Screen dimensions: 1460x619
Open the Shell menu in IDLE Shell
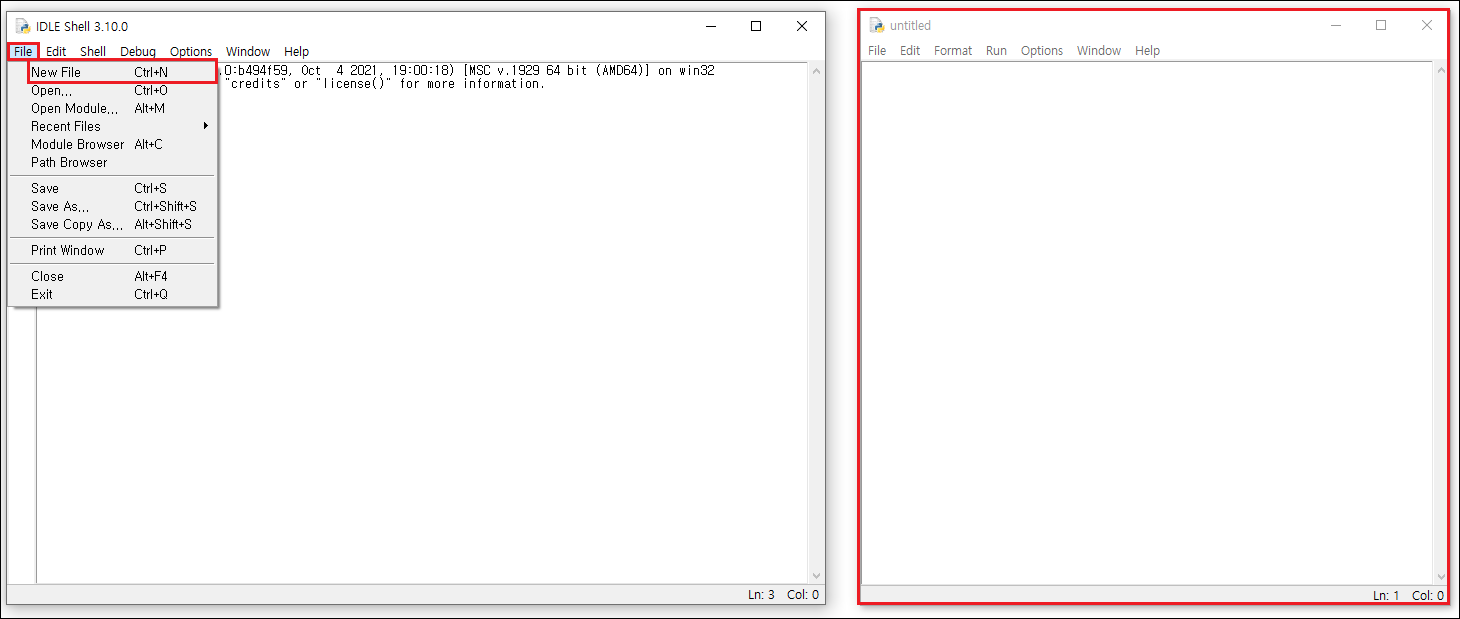(93, 51)
